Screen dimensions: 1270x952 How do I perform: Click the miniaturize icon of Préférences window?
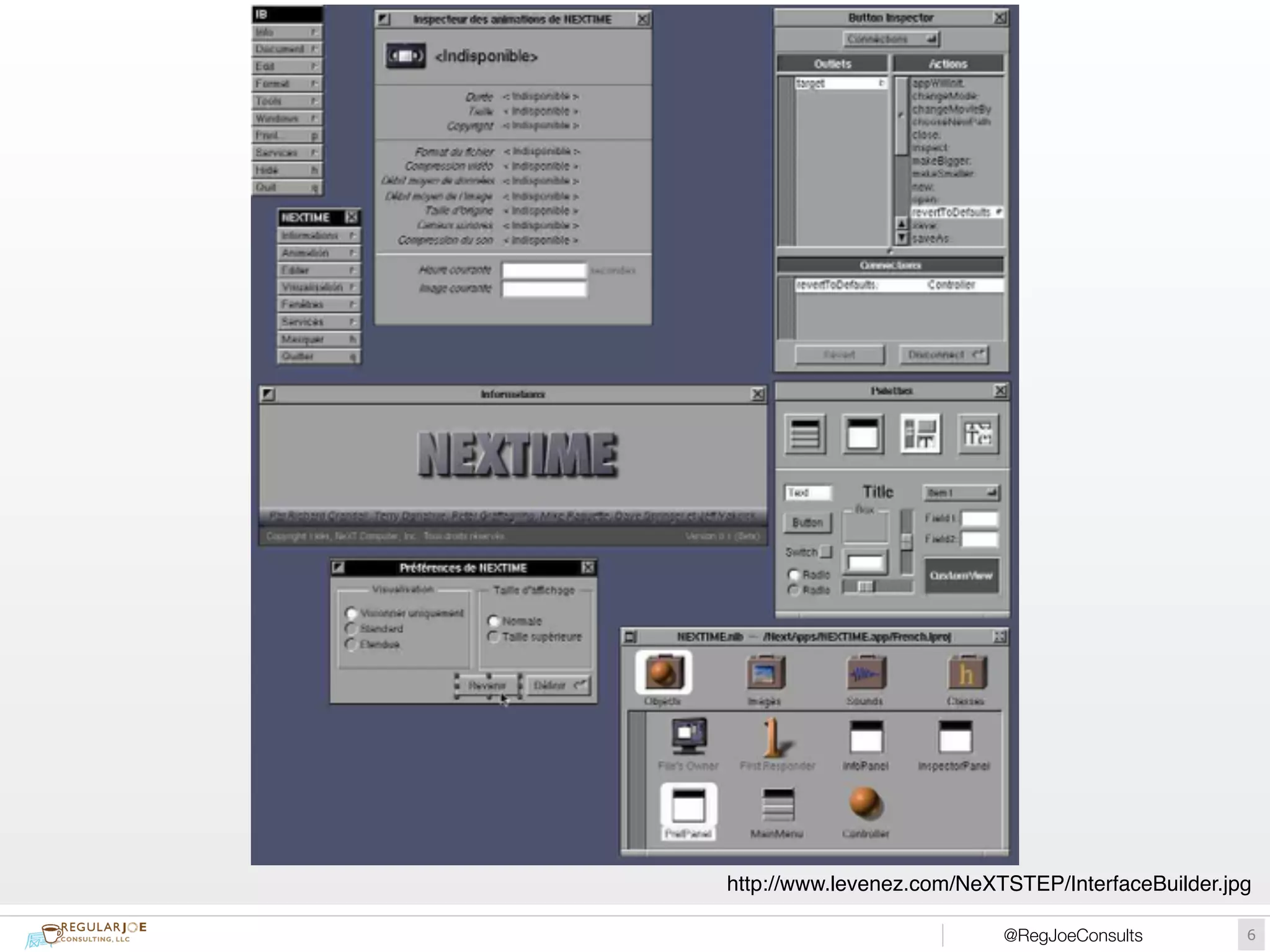(x=338, y=568)
